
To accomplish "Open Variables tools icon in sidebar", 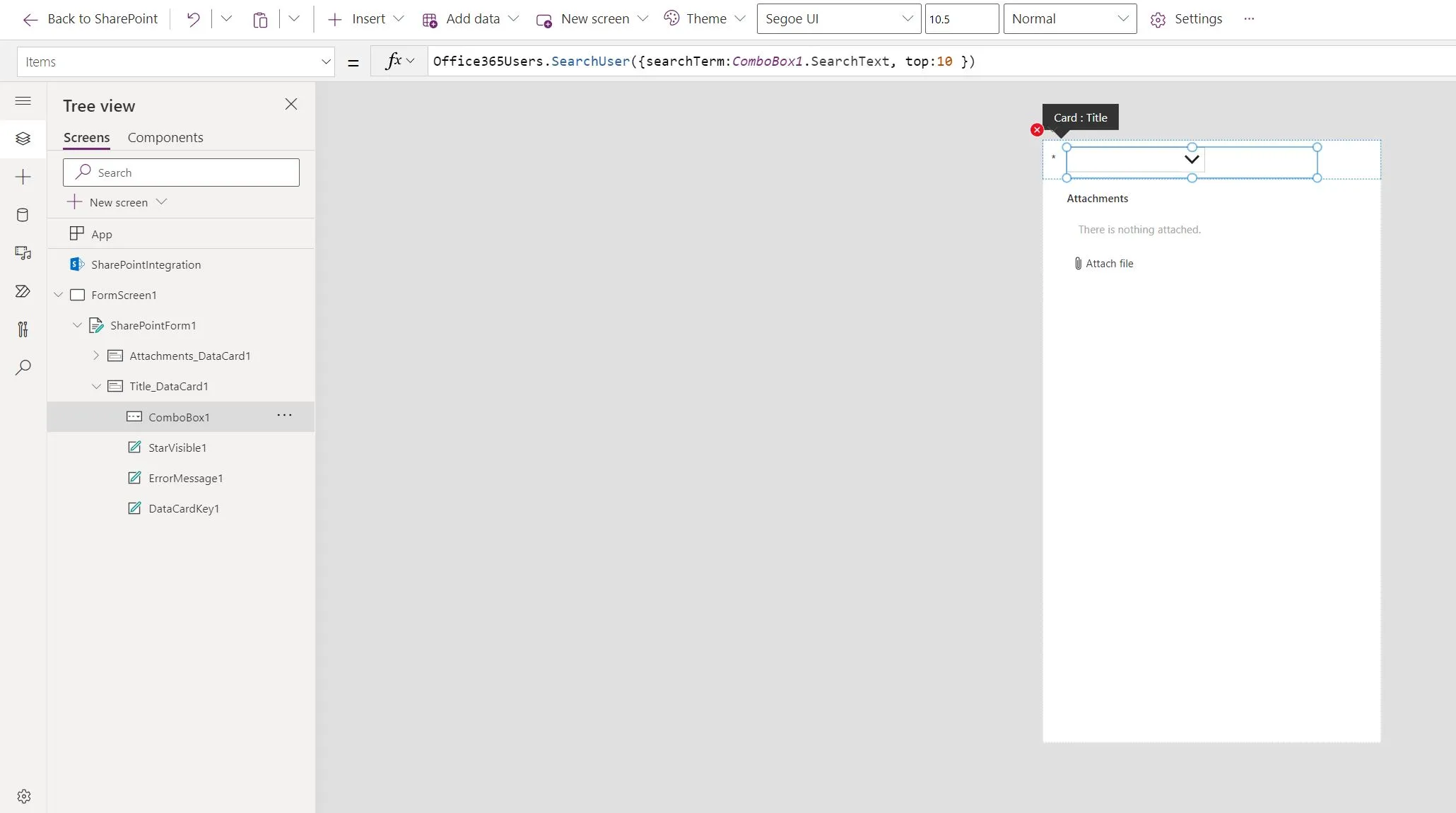I will (23, 329).
